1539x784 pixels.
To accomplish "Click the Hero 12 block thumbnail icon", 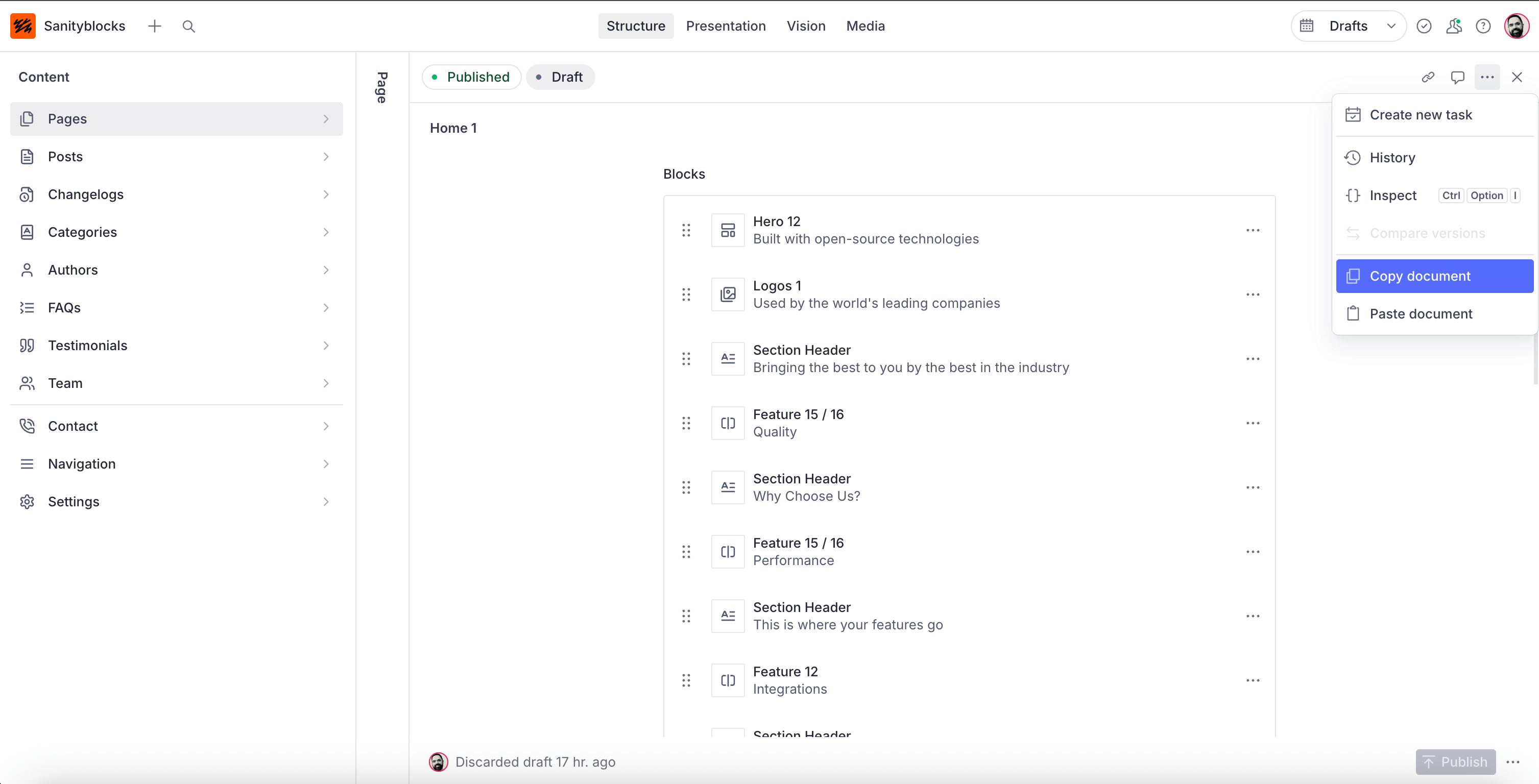I will [728, 230].
